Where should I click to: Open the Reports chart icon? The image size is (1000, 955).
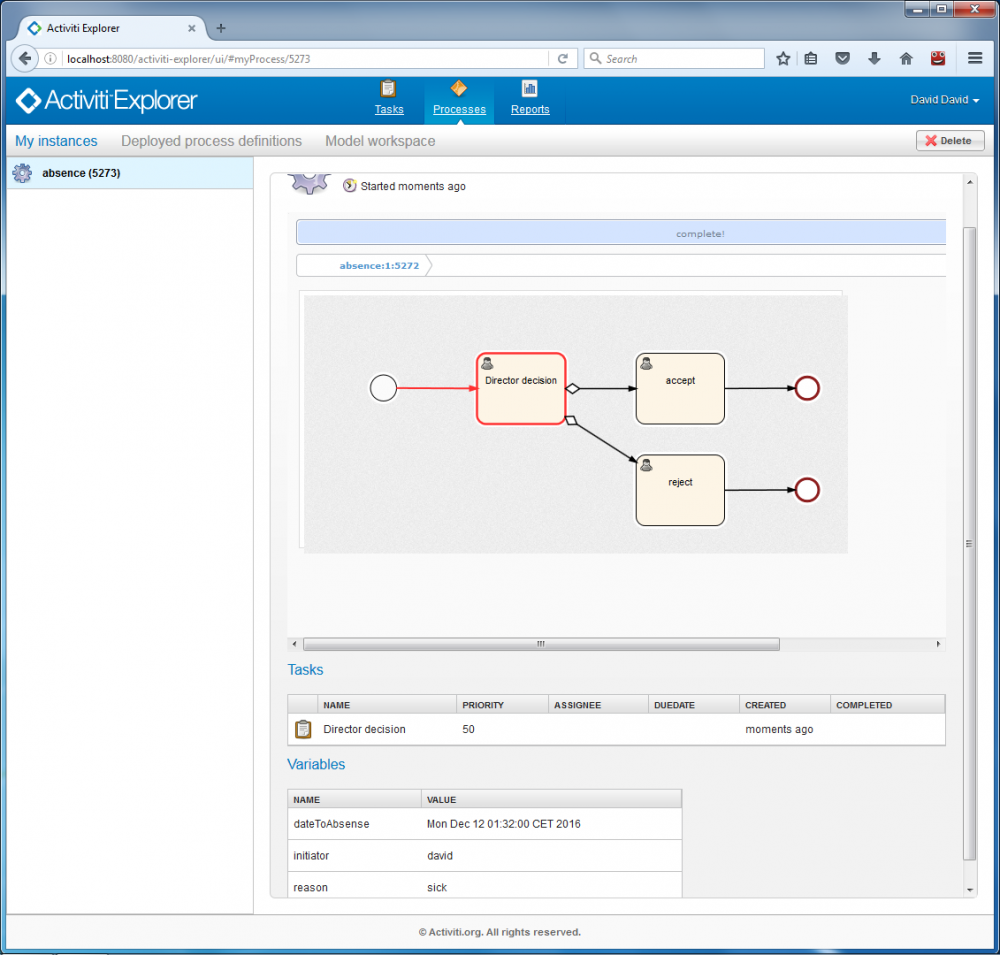529,89
